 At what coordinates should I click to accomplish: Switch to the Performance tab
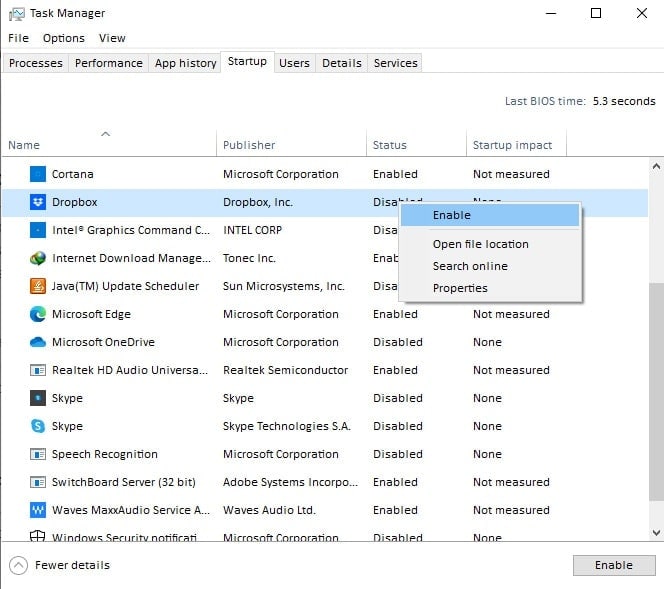tap(108, 63)
